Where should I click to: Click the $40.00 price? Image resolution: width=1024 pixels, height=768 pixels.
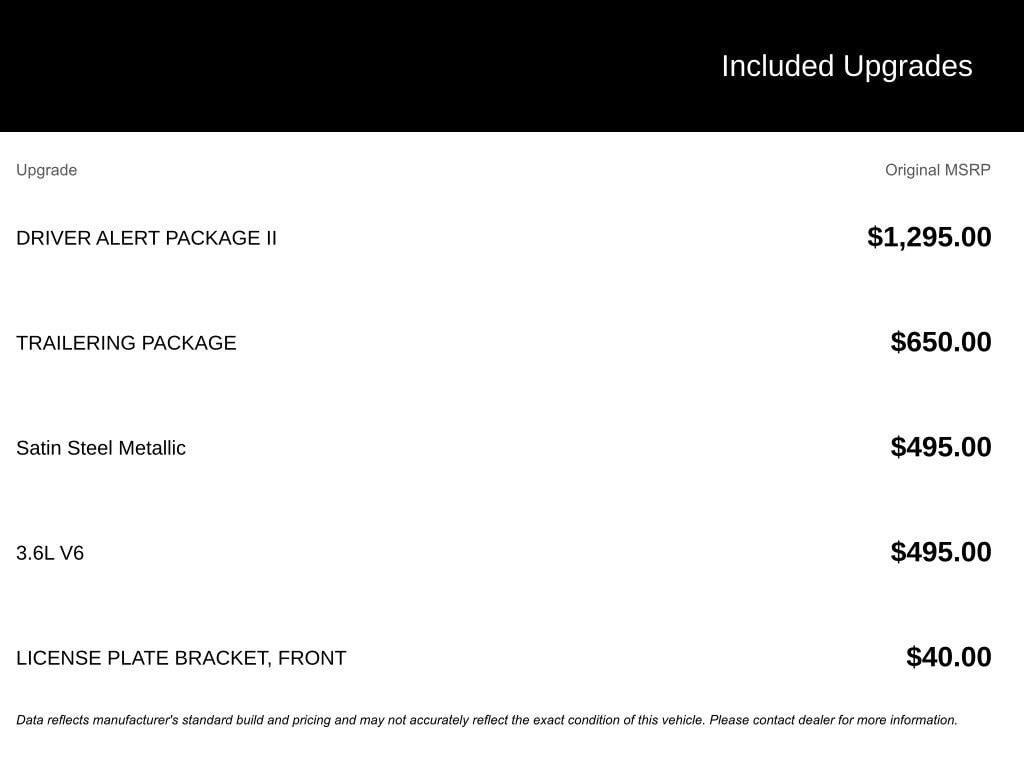pyautogui.click(x=948, y=657)
